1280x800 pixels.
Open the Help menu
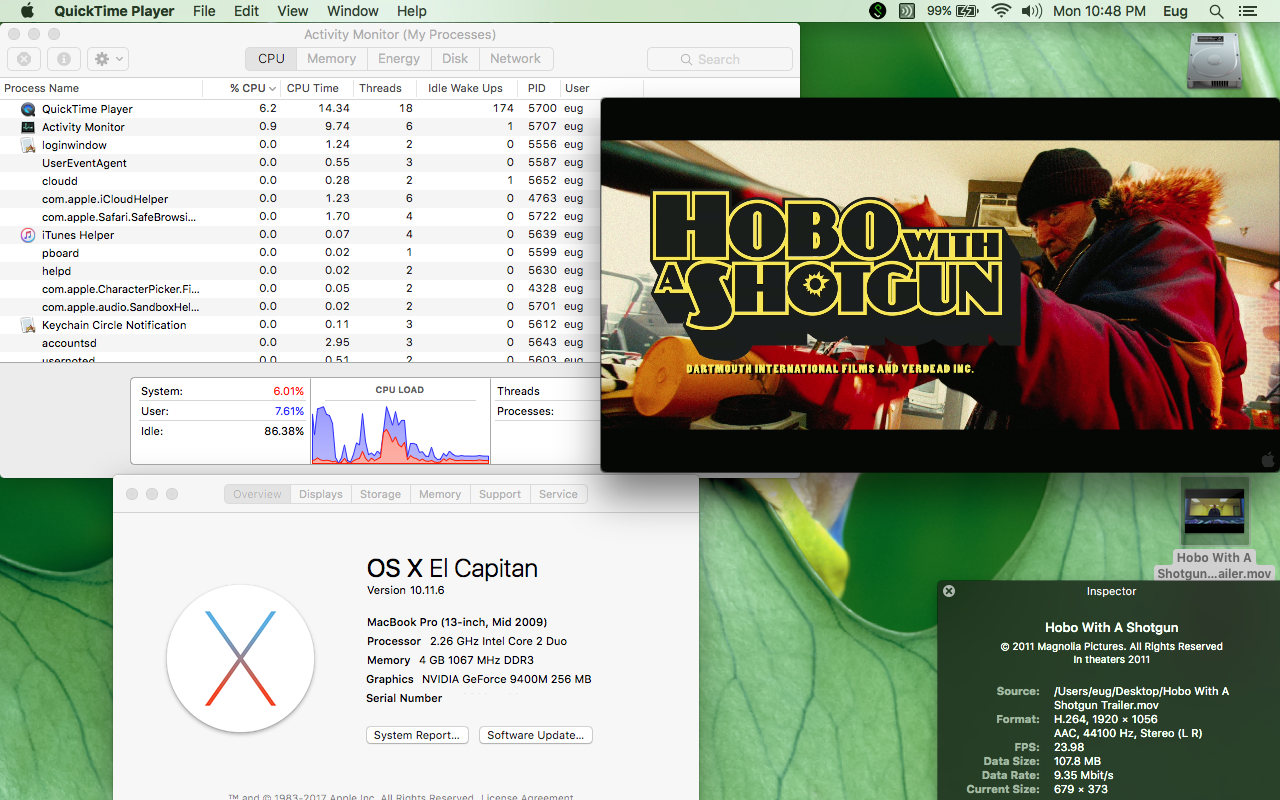[x=412, y=11]
